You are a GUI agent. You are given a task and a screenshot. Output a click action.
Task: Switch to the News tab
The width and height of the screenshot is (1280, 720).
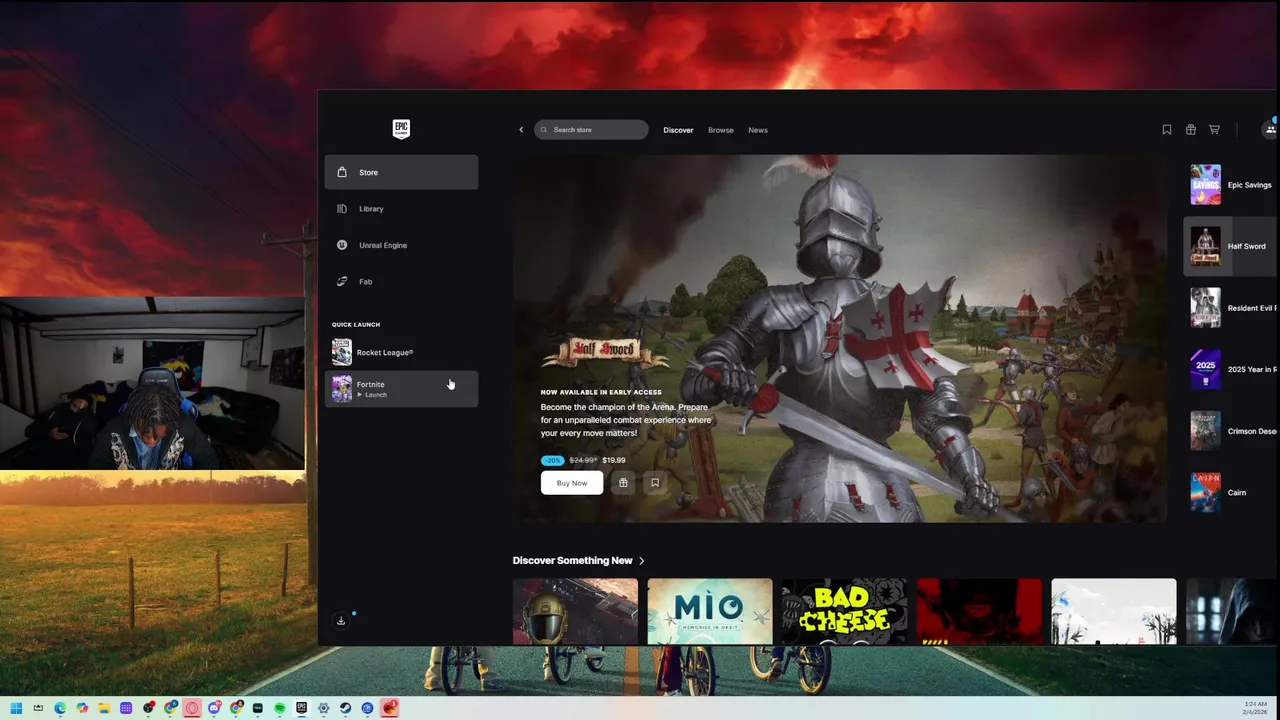pyautogui.click(x=758, y=130)
